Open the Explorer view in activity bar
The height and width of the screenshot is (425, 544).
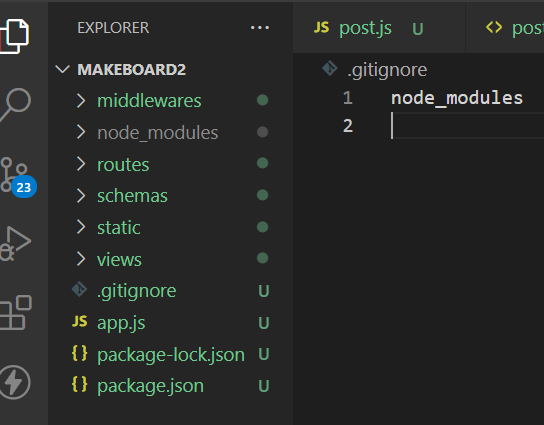[15, 36]
